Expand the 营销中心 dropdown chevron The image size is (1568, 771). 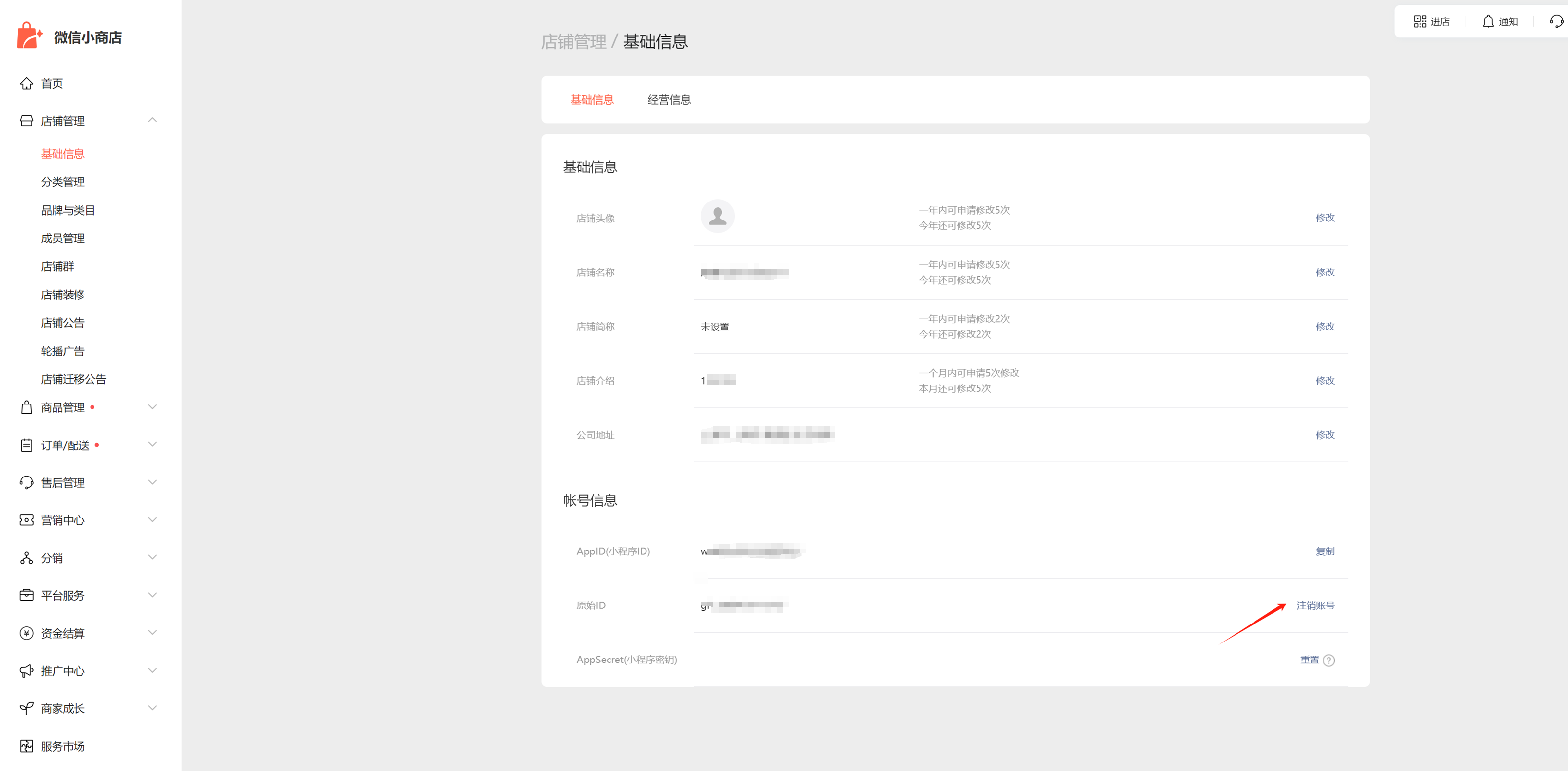coord(152,520)
